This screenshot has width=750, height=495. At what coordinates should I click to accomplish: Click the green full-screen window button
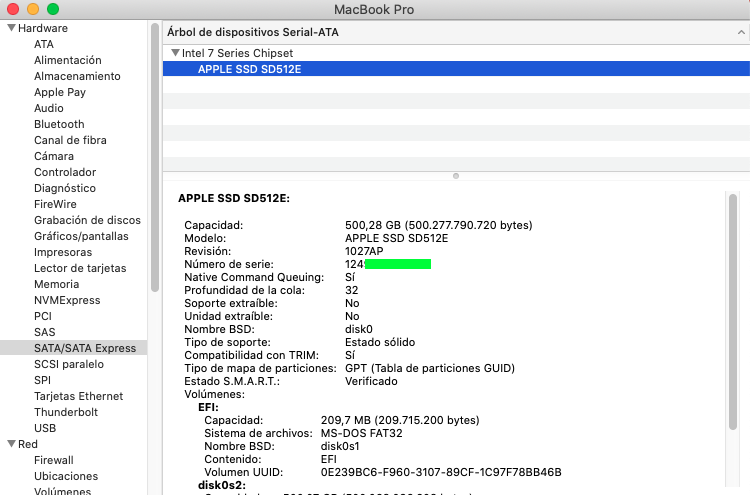[x=53, y=9]
